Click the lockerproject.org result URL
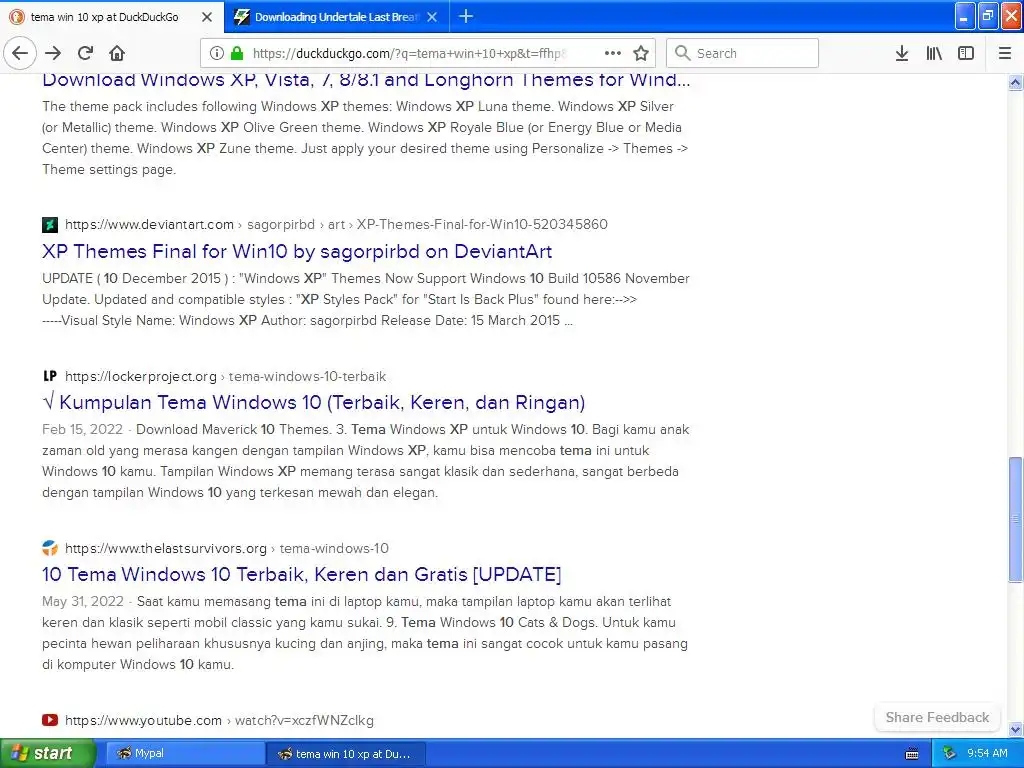Viewport: 1024px width, 768px height. point(225,376)
